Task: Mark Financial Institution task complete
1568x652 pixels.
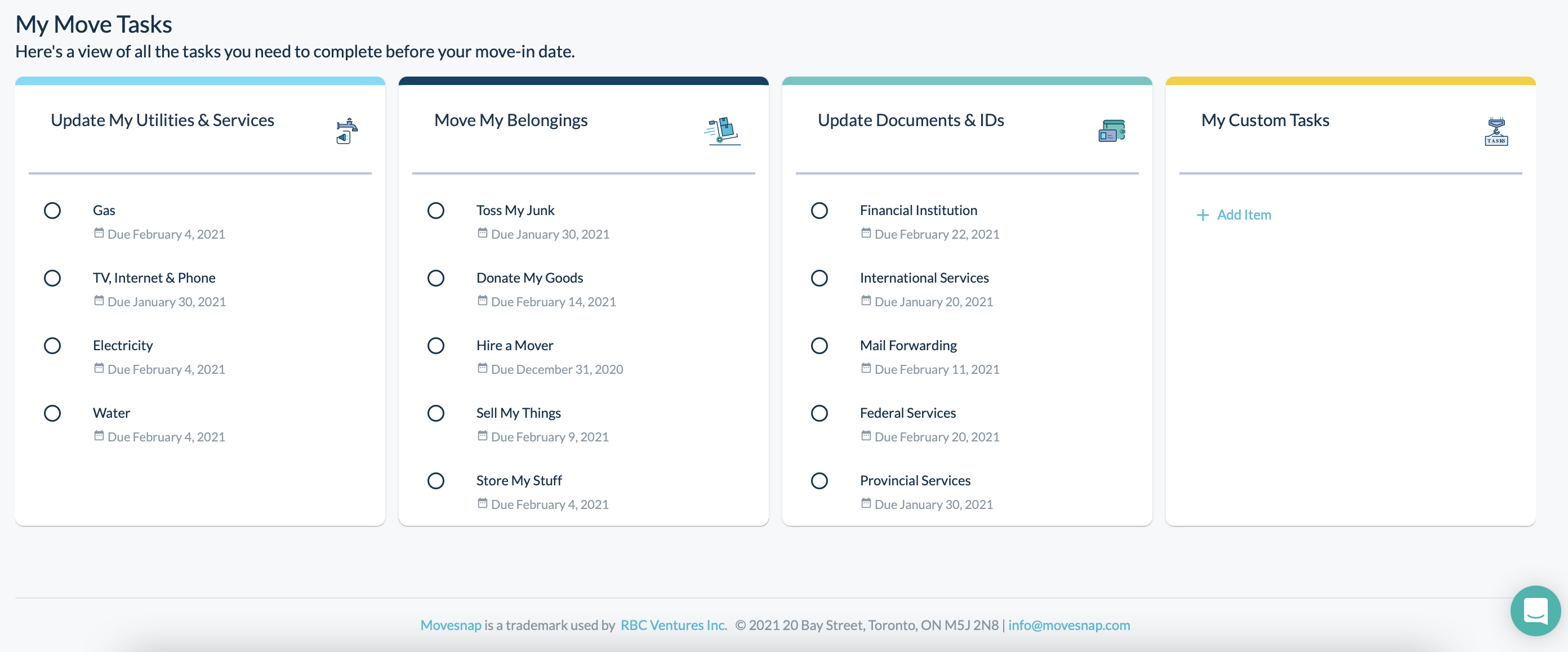Action: tap(819, 211)
